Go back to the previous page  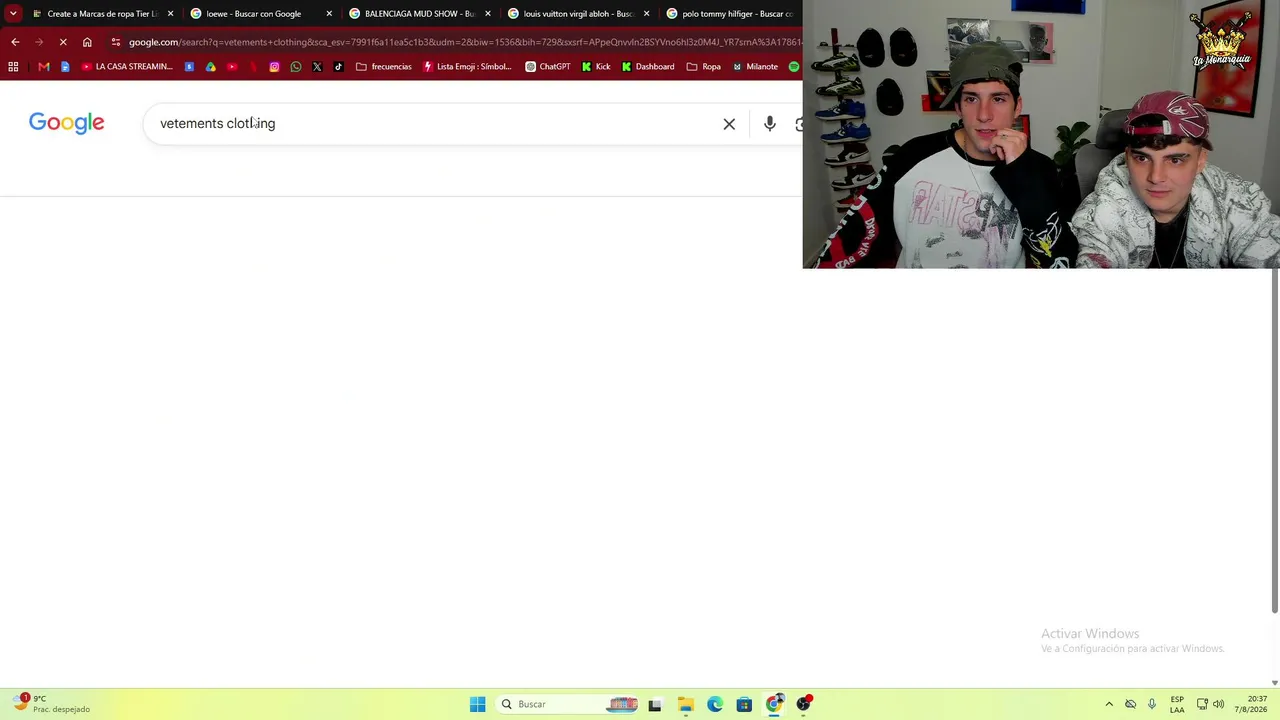(15, 42)
